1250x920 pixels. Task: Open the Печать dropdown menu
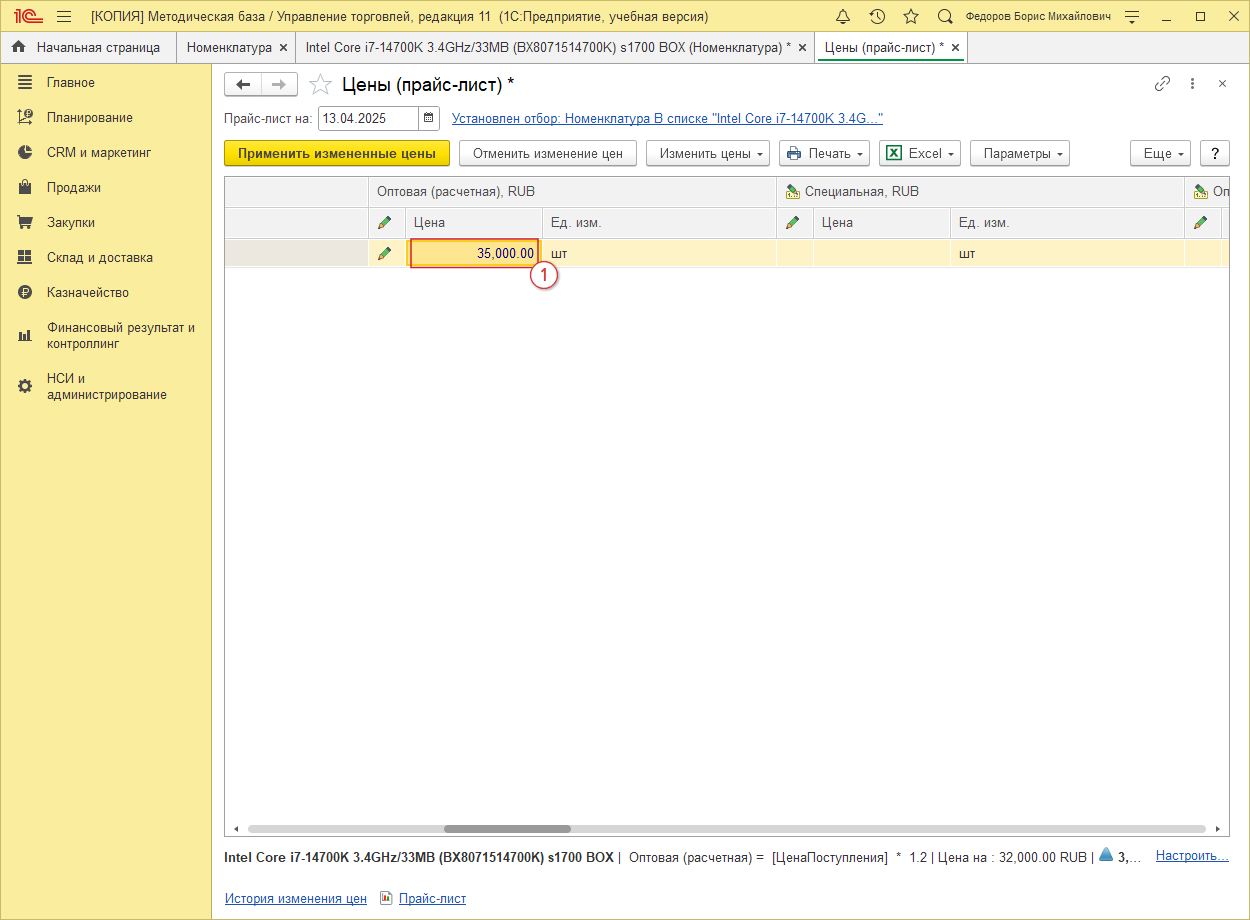(824, 153)
